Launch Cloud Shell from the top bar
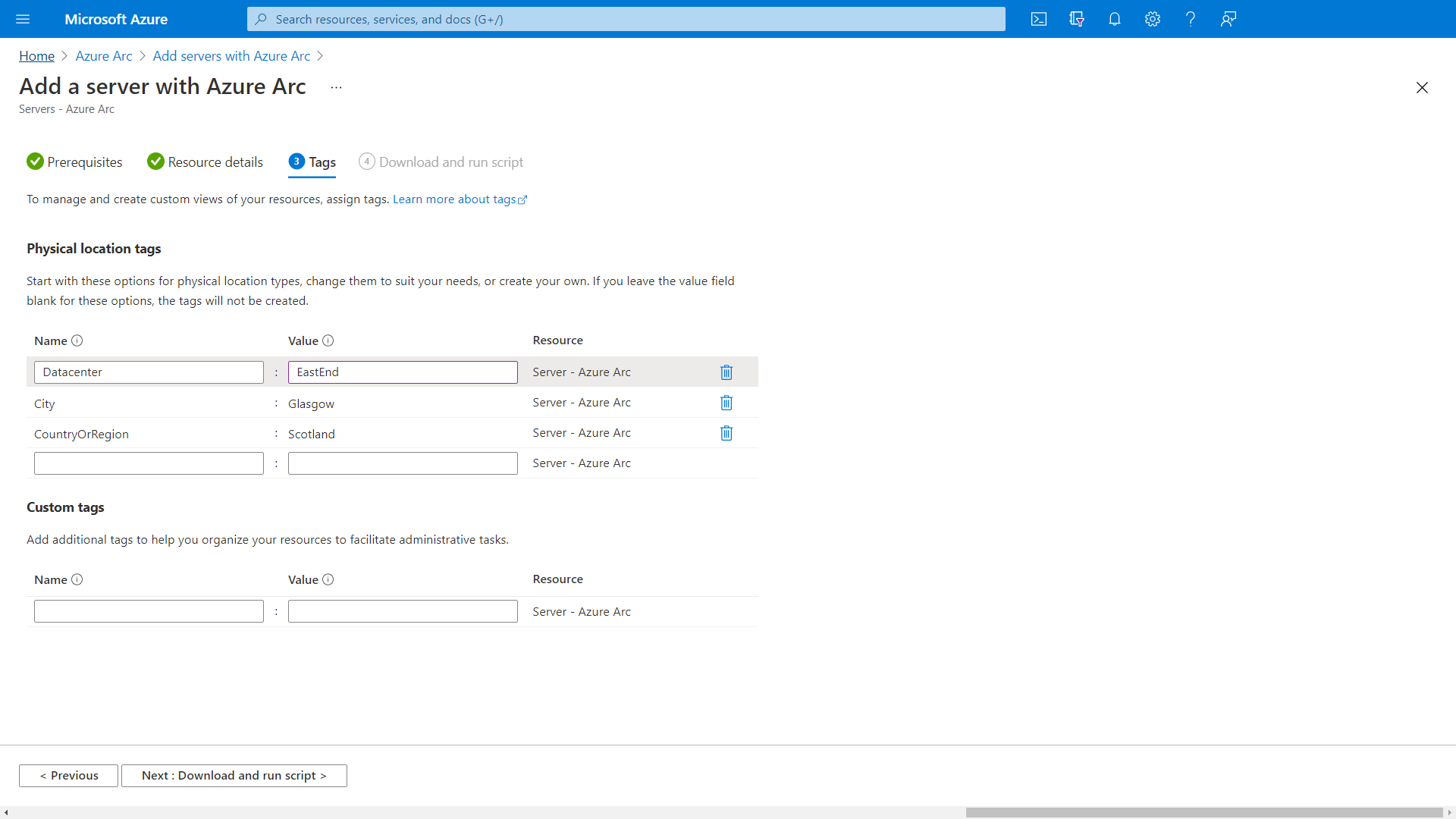The image size is (1456, 819). pos(1039,19)
